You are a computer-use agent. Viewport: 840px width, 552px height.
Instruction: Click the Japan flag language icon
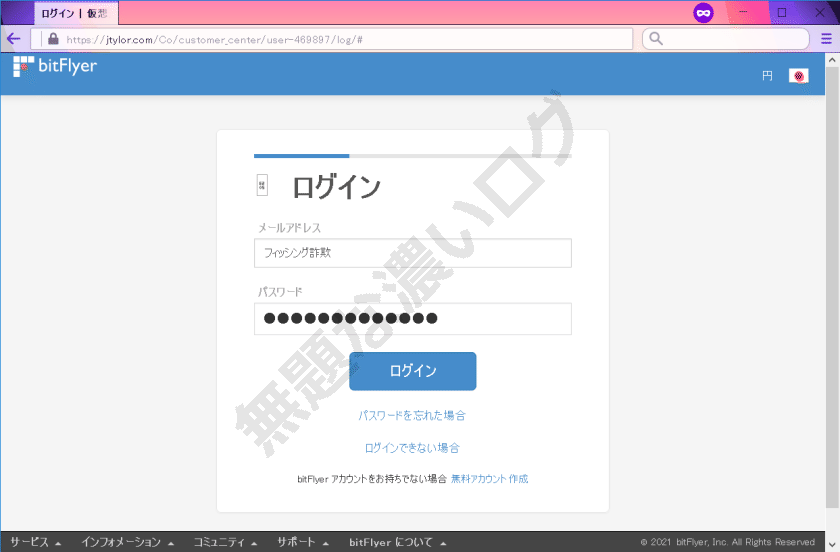(798, 76)
